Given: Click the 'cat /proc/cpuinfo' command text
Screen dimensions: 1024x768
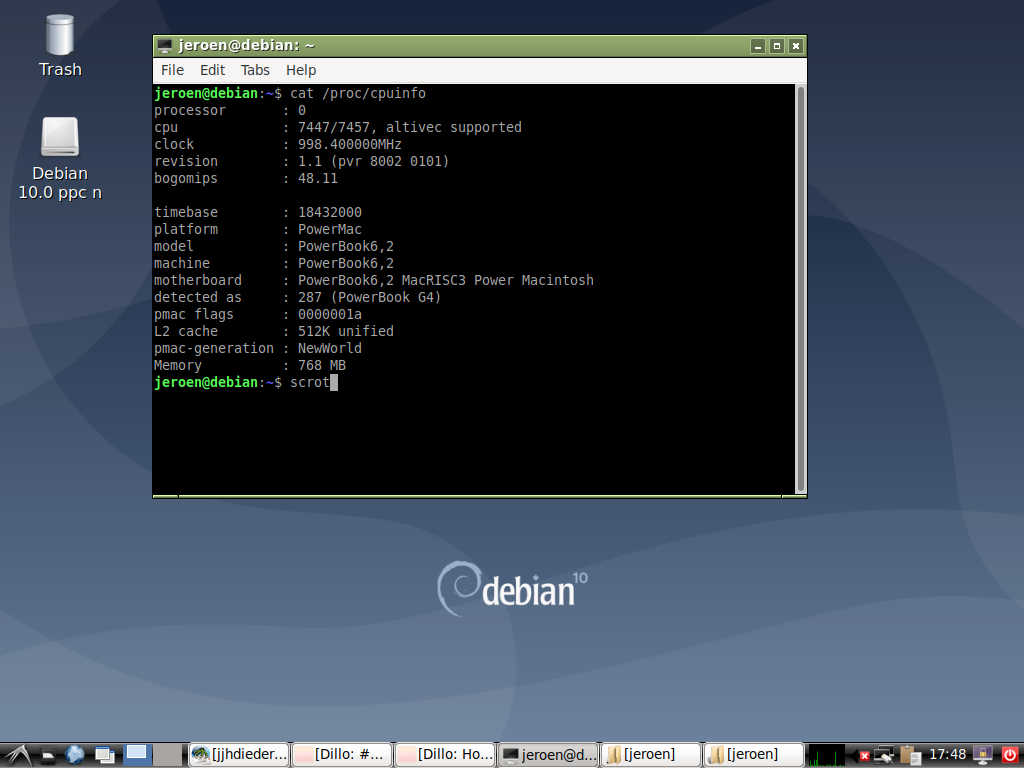Looking at the screenshot, I should (358, 93).
